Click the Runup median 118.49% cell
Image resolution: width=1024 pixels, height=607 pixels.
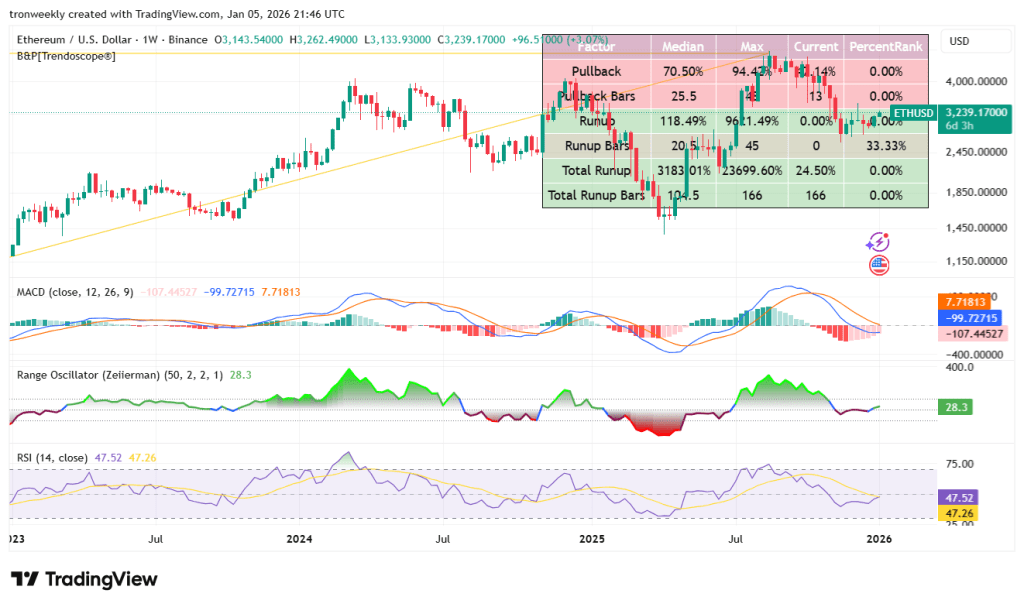(683, 121)
